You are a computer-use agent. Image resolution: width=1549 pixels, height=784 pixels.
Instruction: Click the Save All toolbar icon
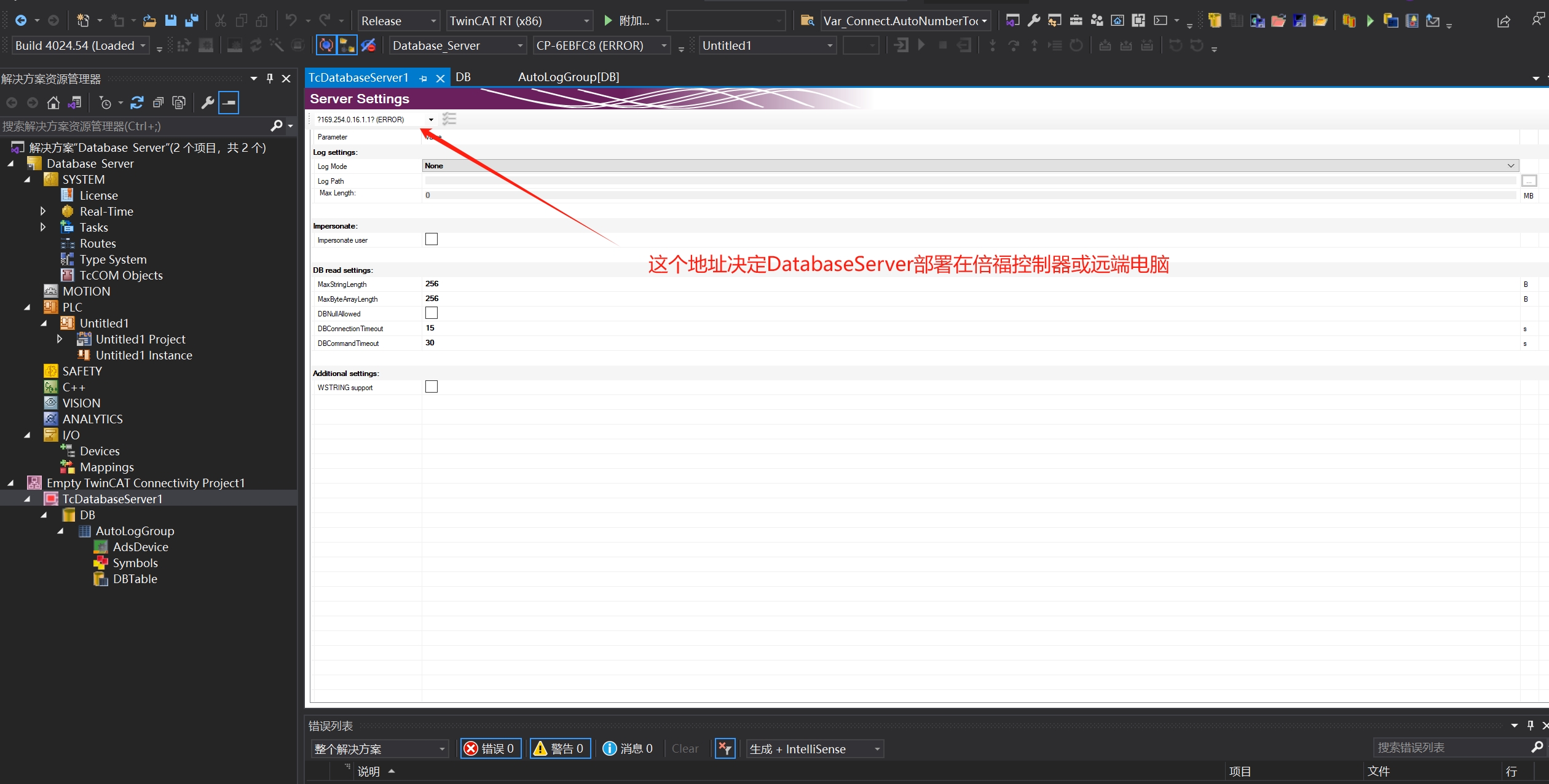192,21
